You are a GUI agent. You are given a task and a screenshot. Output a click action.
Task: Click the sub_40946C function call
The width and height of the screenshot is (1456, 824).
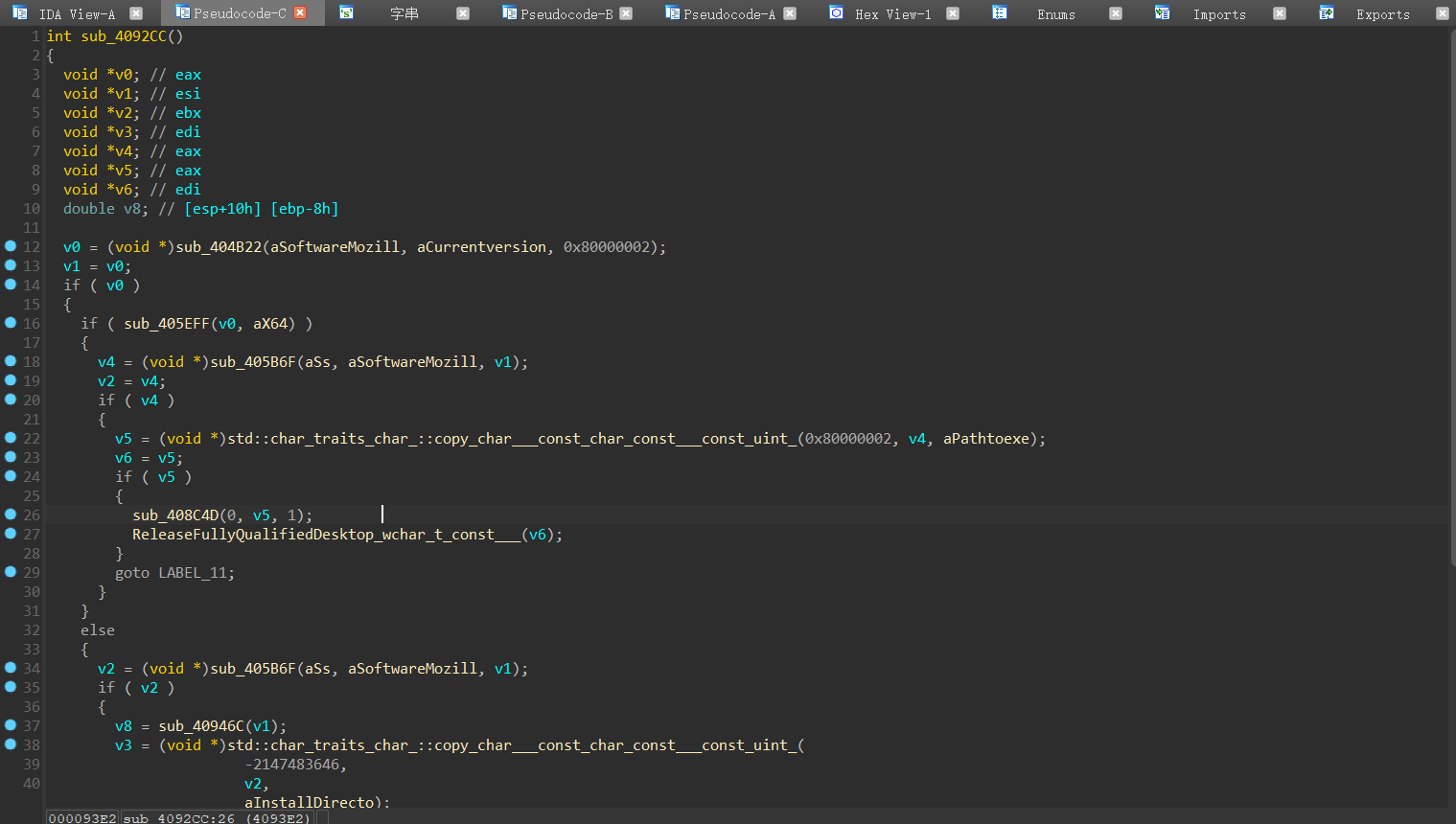[201, 726]
